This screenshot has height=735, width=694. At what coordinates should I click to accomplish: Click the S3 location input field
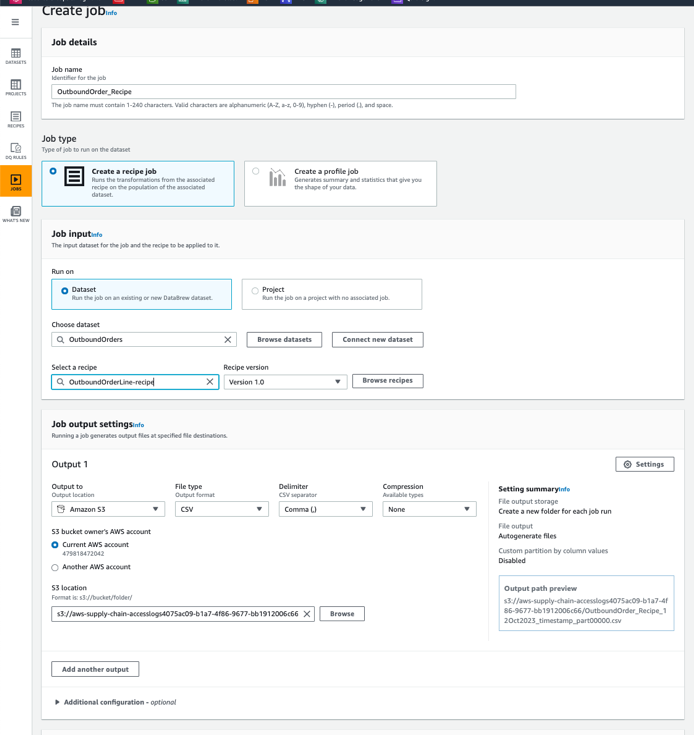(183, 614)
